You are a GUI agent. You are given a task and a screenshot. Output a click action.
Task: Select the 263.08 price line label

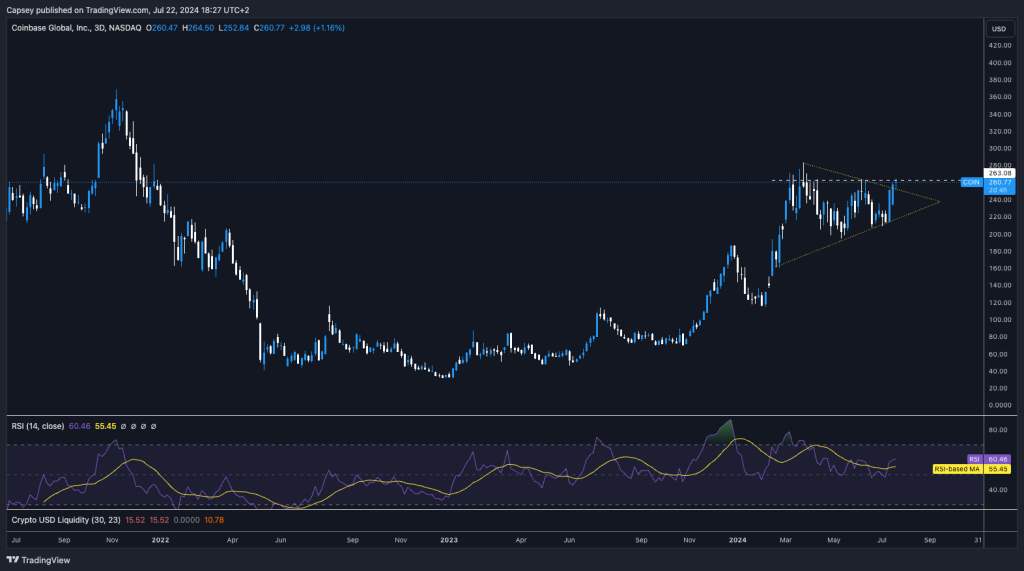pyautogui.click(x=1000, y=173)
